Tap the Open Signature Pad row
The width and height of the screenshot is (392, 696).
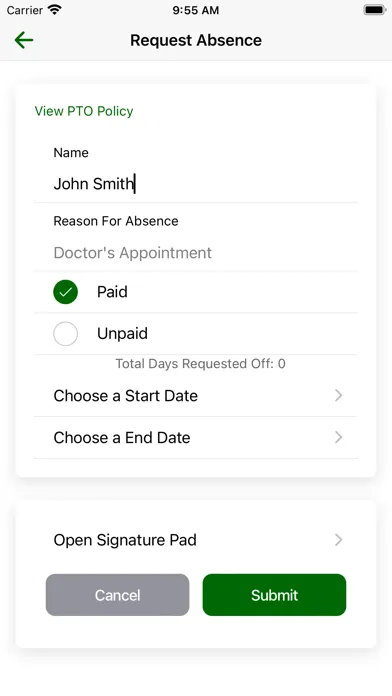point(196,540)
